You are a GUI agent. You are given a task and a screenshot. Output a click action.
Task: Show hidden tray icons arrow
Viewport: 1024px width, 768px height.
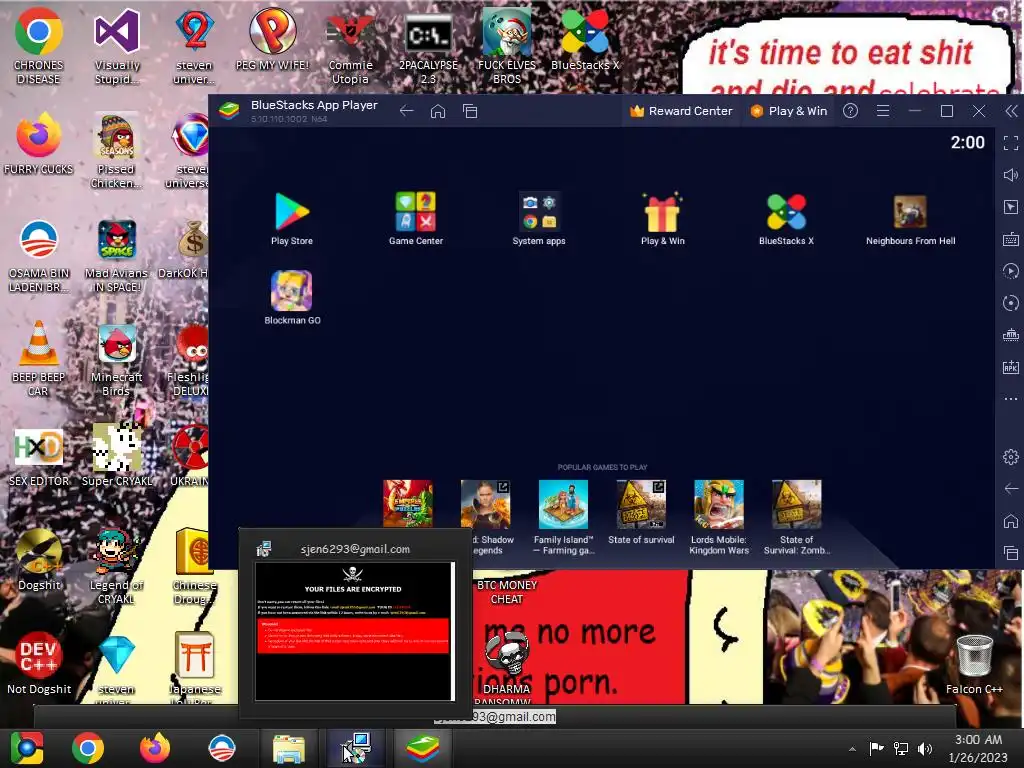852,748
